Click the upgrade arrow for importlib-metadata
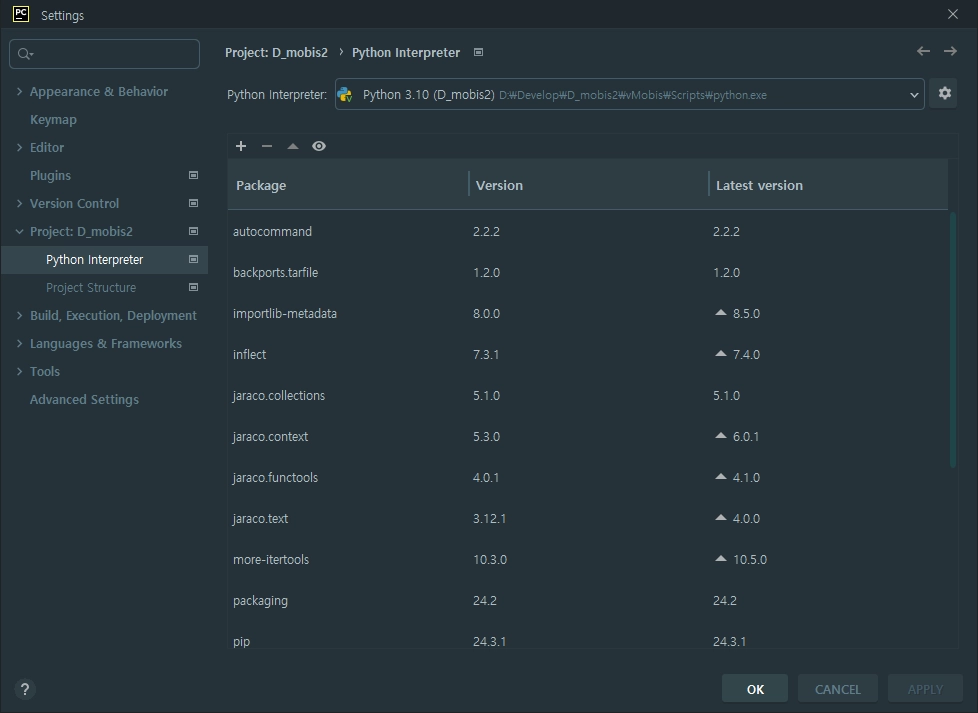This screenshot has height=713, width=978. pos(720,313)
